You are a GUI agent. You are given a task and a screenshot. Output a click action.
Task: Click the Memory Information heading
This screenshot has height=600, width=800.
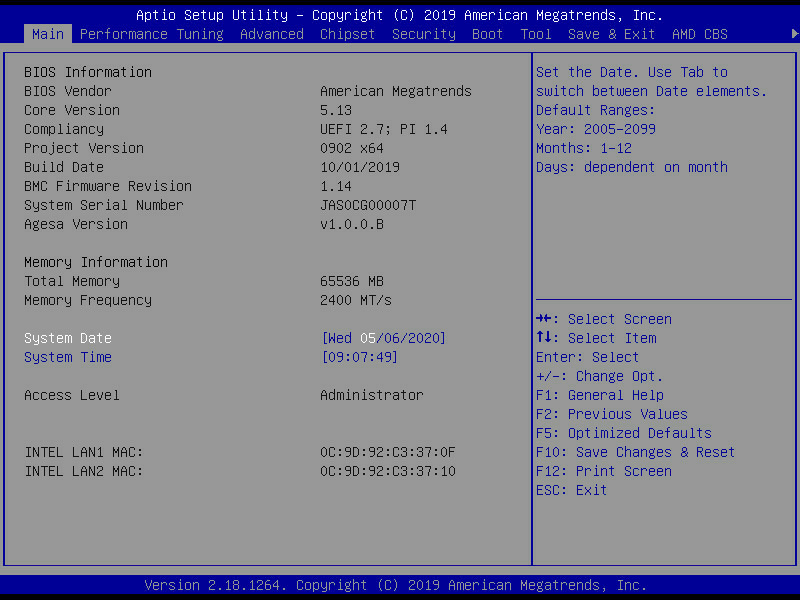96,262
